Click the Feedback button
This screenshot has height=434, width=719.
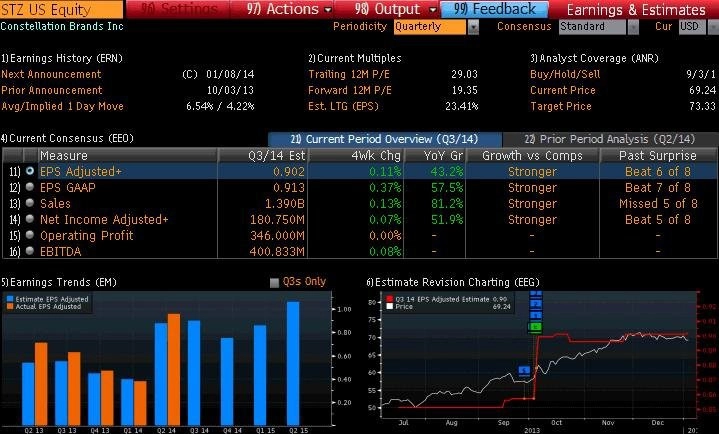tap(494, 9)
